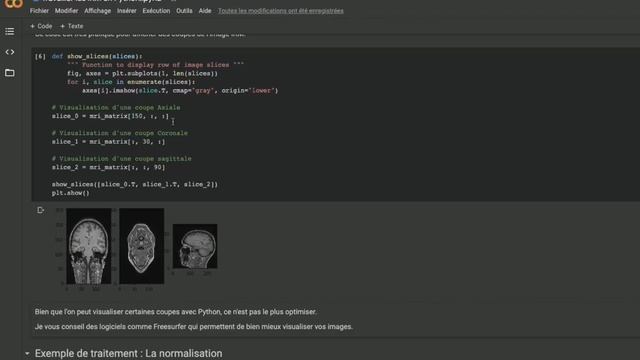The height and width of the screenshot is (360, 640).
Task: Open the Exécution menu
Action: [x=156, y=11]
